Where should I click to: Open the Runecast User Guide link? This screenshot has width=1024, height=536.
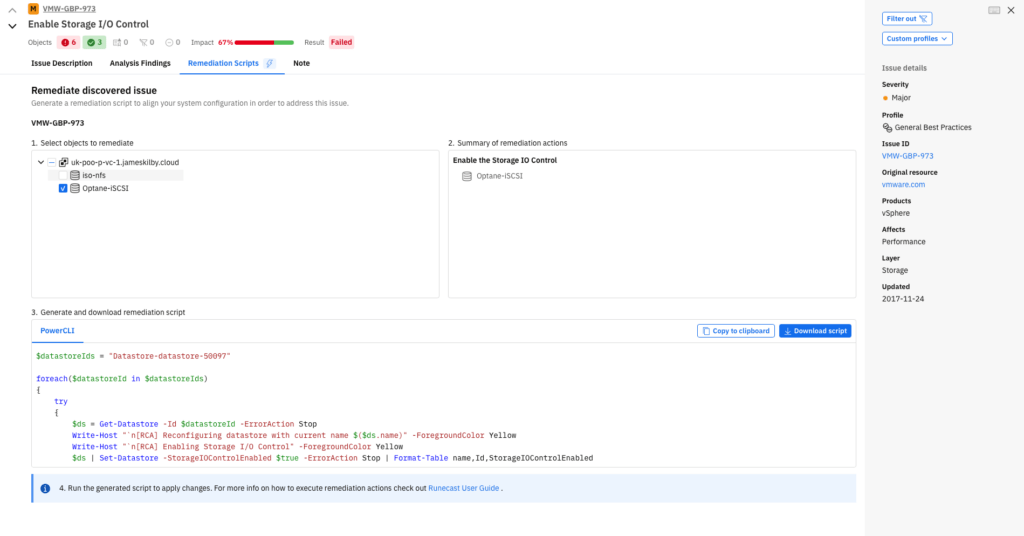point(463,488)
